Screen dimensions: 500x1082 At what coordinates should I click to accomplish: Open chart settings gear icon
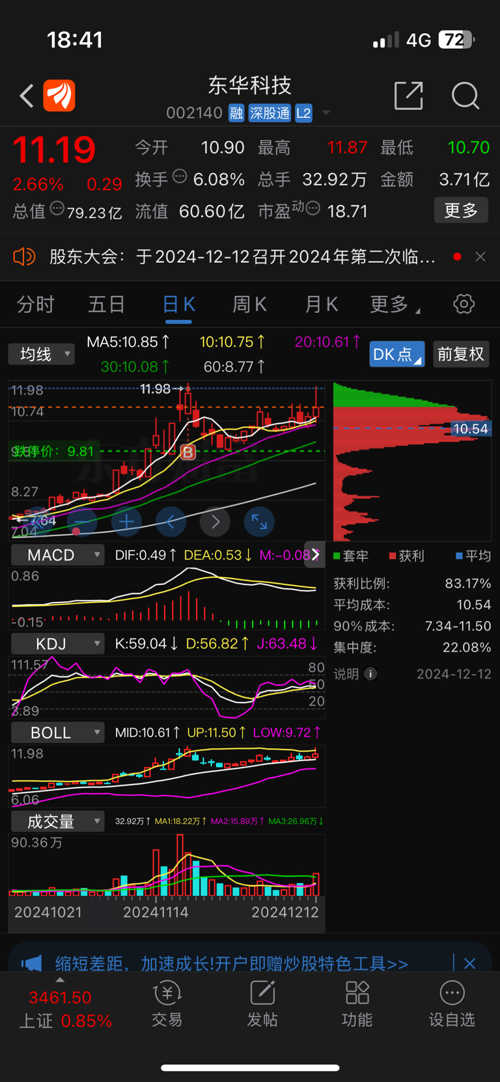(x=464, y=304)
